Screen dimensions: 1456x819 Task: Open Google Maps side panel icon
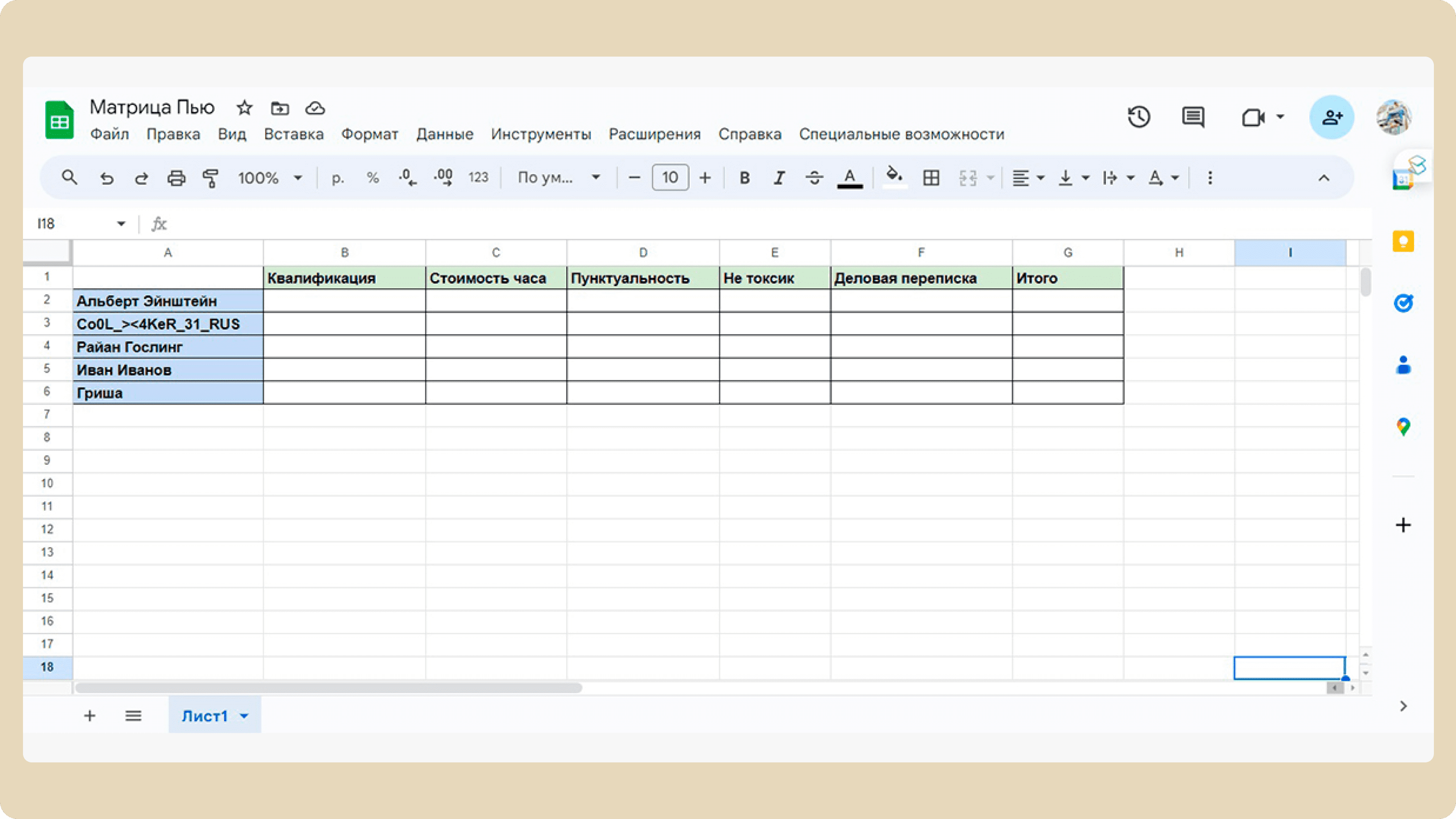click(x=1403, y=426)
